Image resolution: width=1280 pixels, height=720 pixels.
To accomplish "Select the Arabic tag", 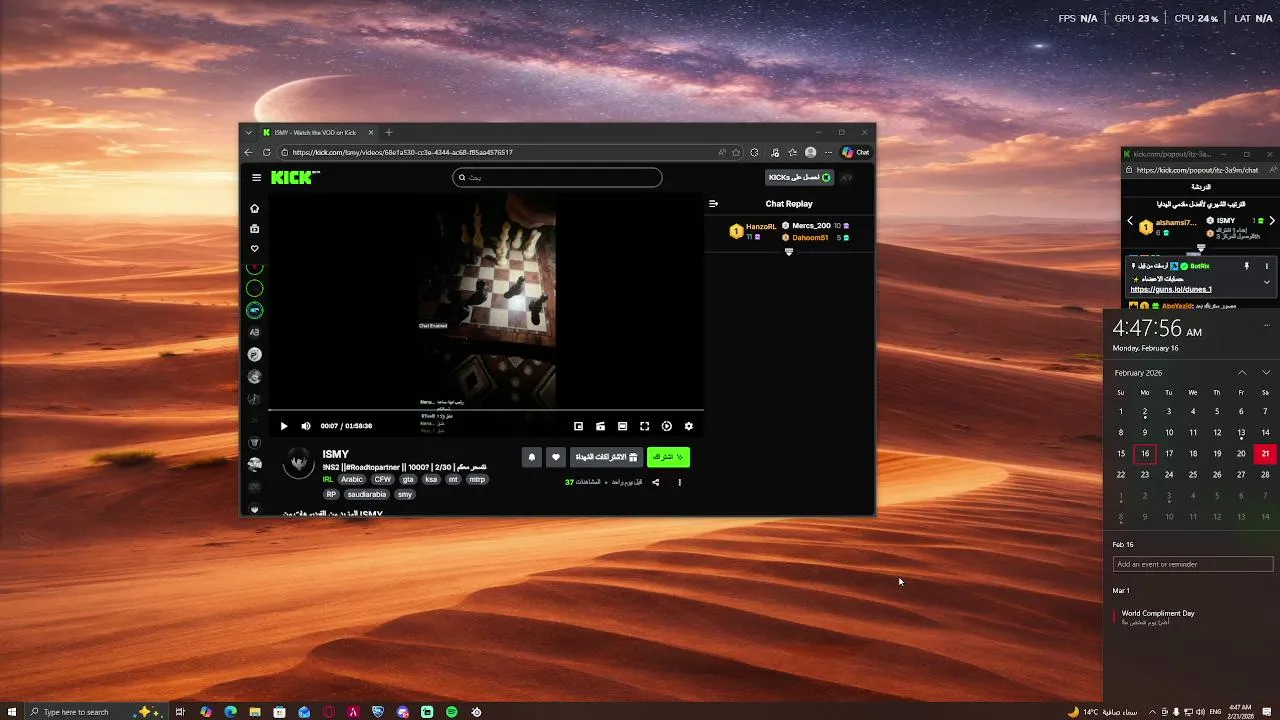I will tap(352, 479).
